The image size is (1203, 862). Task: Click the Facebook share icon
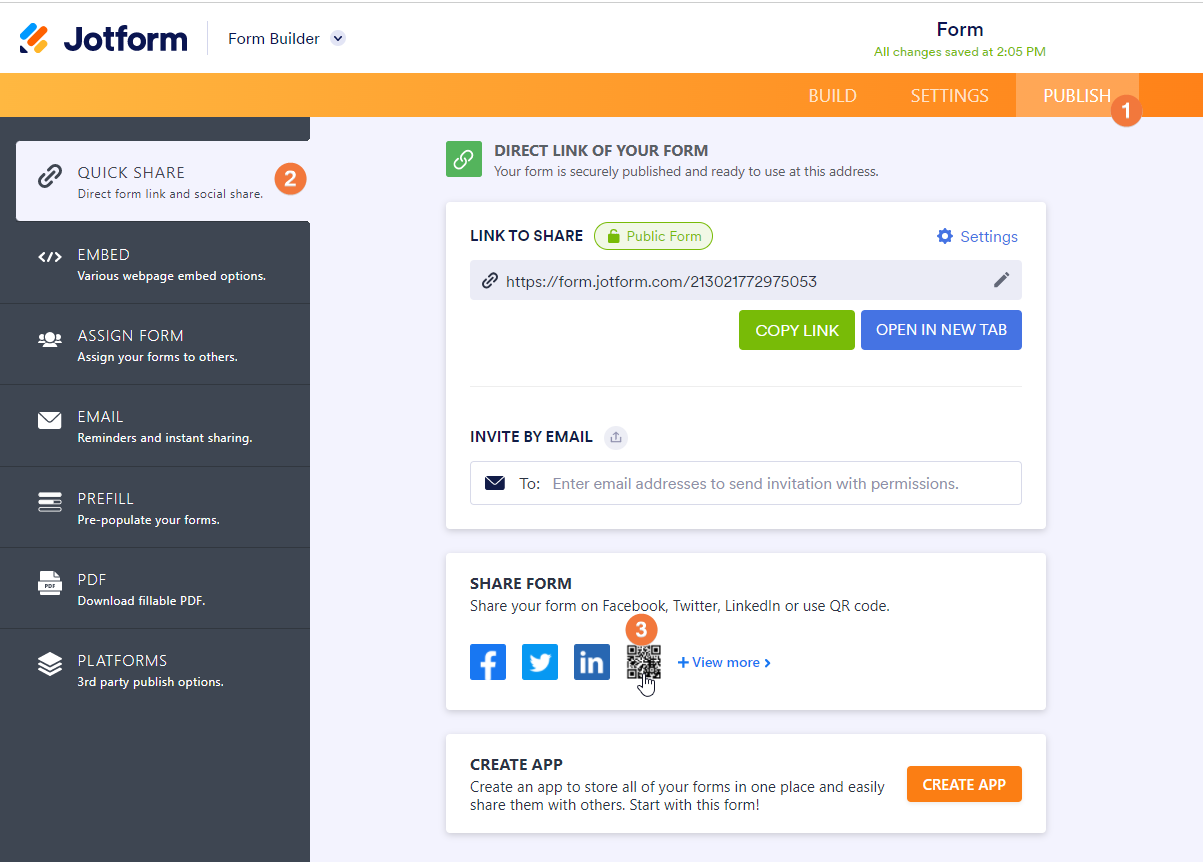pyautogui.click(x=488, y=662)
